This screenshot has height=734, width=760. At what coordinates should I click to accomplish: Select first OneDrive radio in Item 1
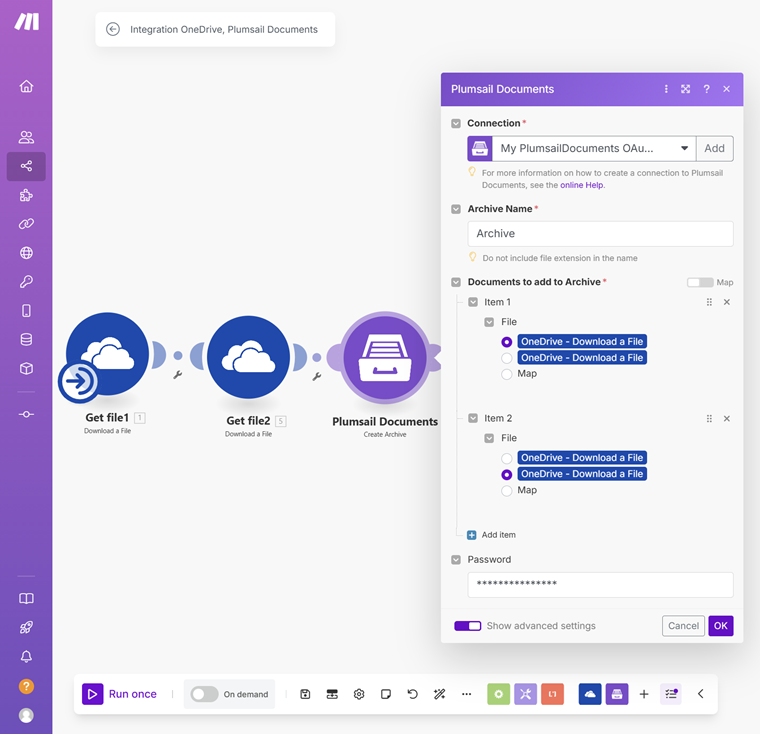[x=507, y=342]
